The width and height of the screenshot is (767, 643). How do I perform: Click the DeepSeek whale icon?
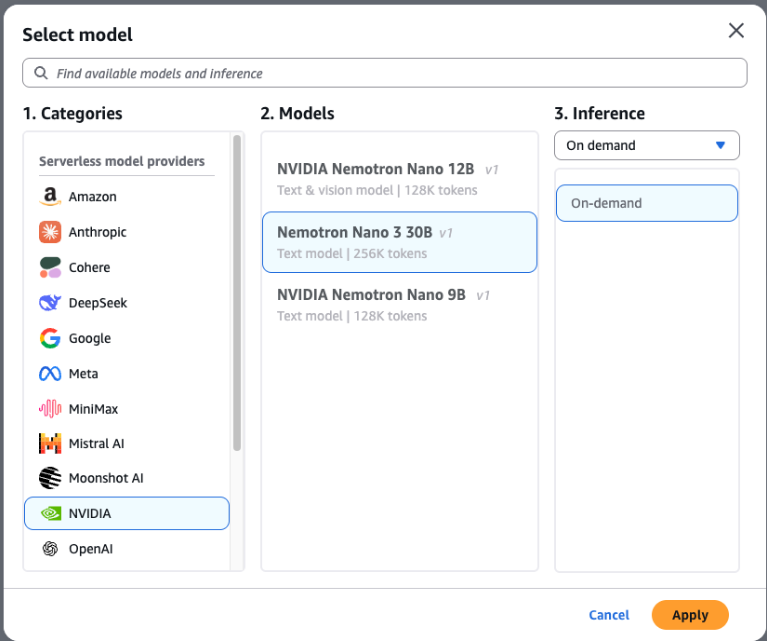(50, 303)
